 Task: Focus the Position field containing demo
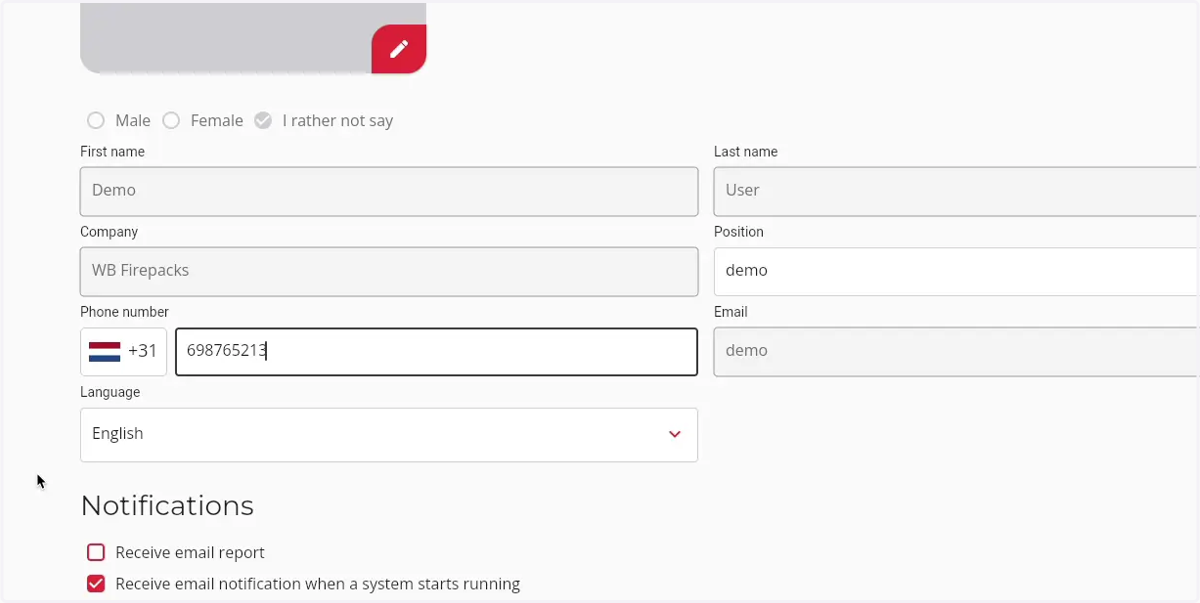pyautogui.click(x=956, y=271)
